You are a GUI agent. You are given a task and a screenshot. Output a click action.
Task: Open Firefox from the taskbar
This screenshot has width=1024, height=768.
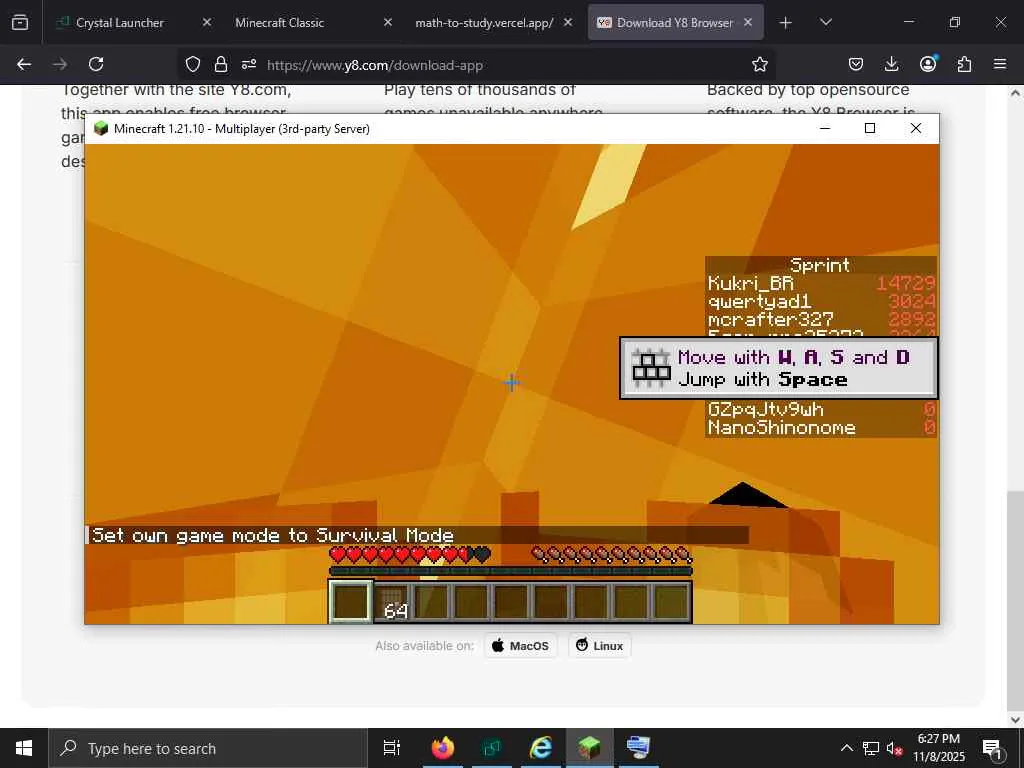click(x=442, y=748)
